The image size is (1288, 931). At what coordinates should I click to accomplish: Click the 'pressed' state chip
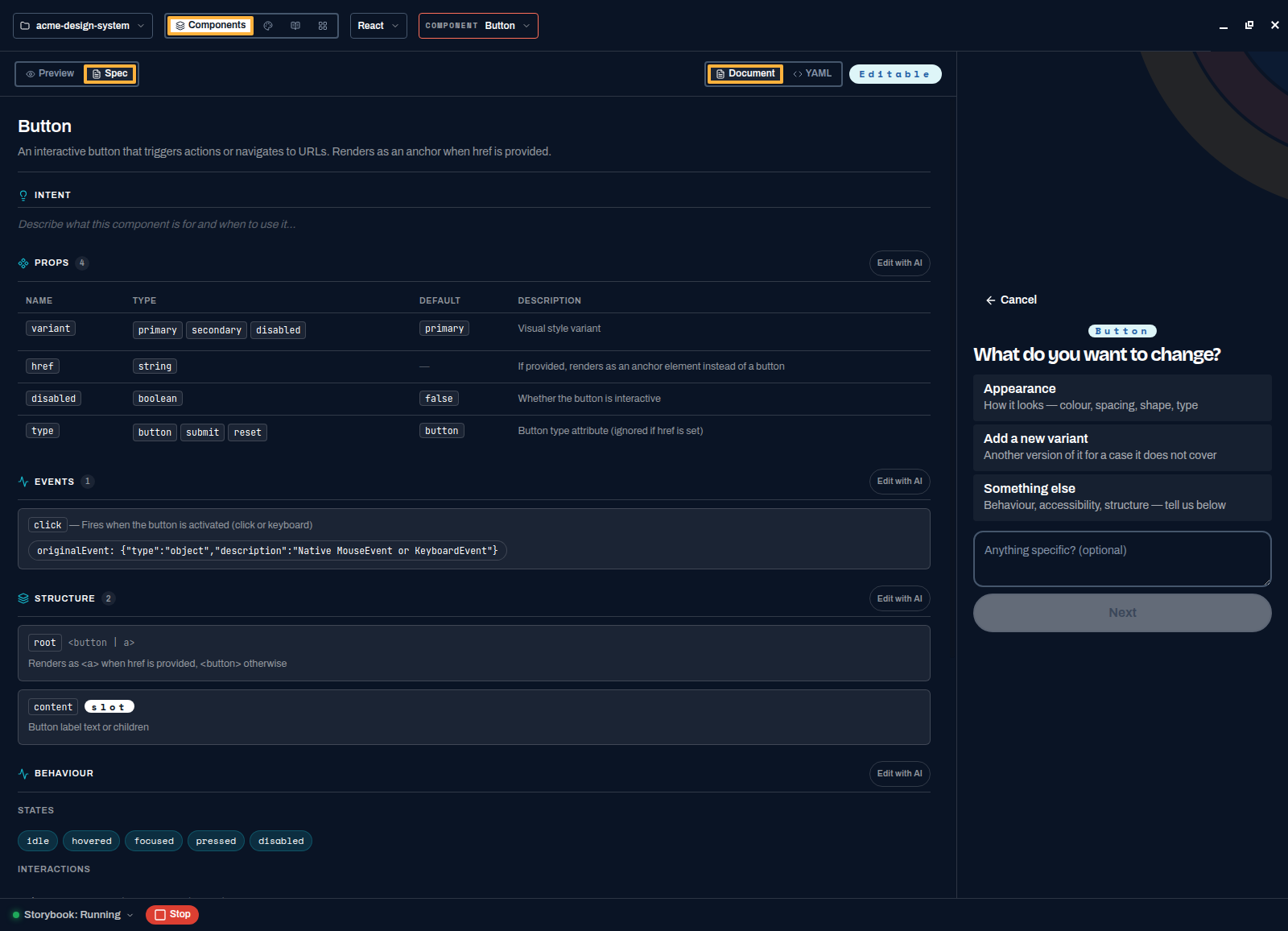point(216,841)
